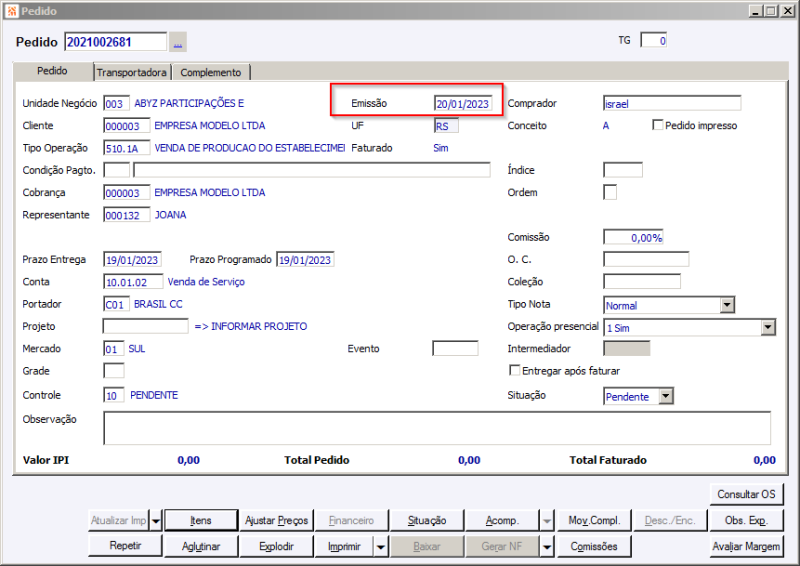800x566 pixels.
Task: Click the Unidade Negócio code field
Action: pos(116,104)
